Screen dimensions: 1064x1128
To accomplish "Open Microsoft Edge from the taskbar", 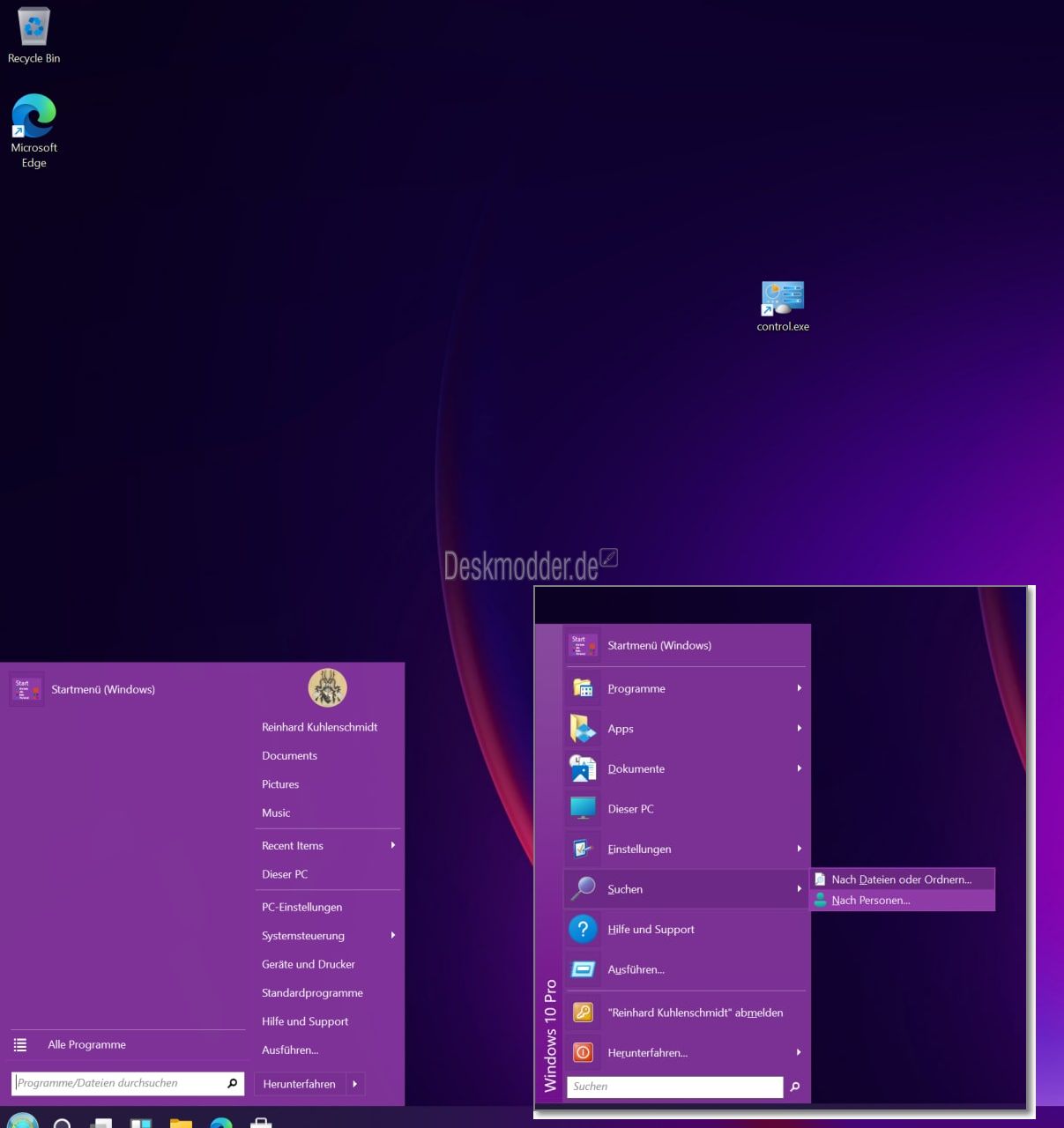I will 221,1122.
